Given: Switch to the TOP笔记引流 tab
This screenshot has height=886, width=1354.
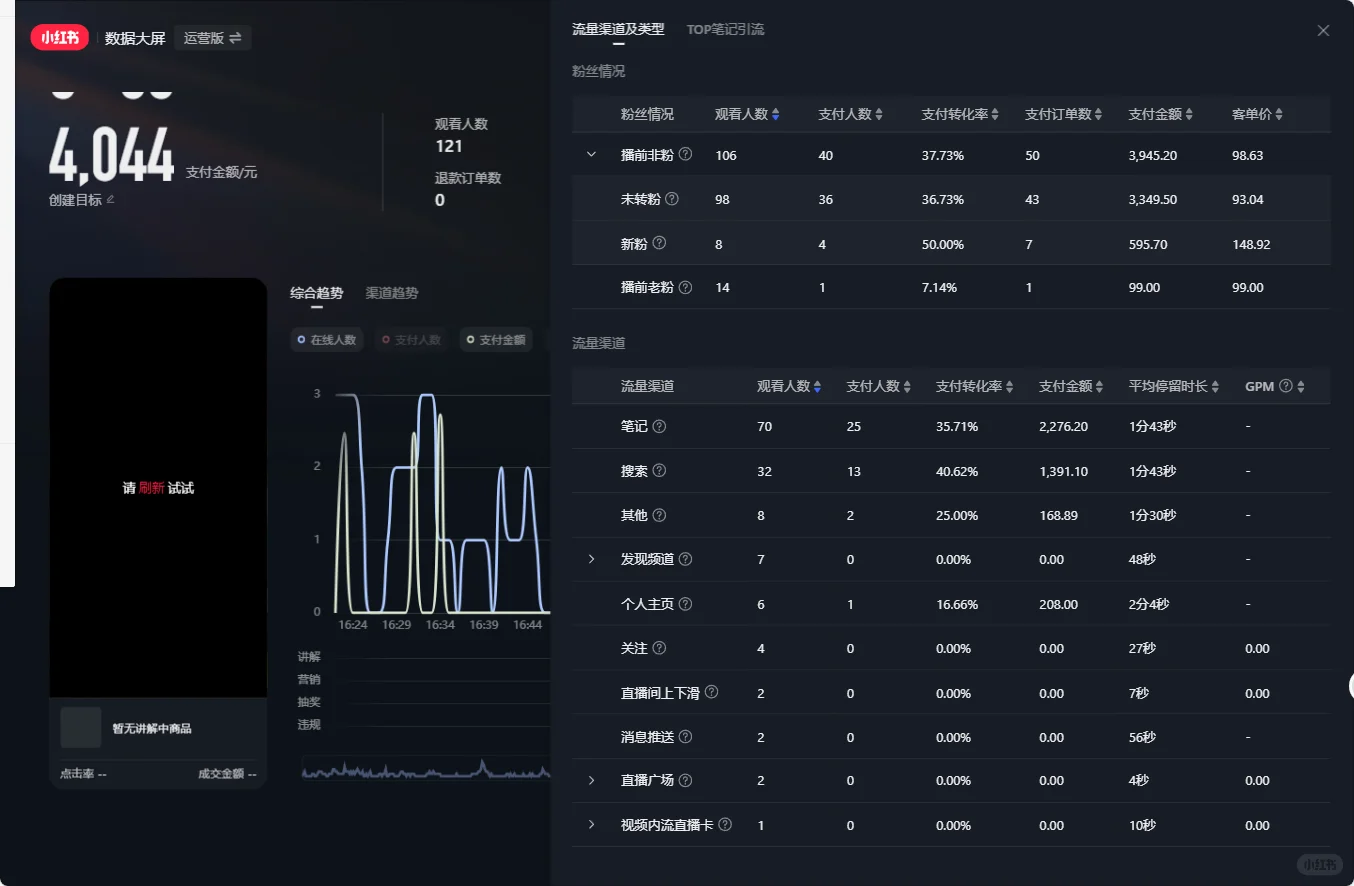Looking at the screenshot, I should coord(726,29).
